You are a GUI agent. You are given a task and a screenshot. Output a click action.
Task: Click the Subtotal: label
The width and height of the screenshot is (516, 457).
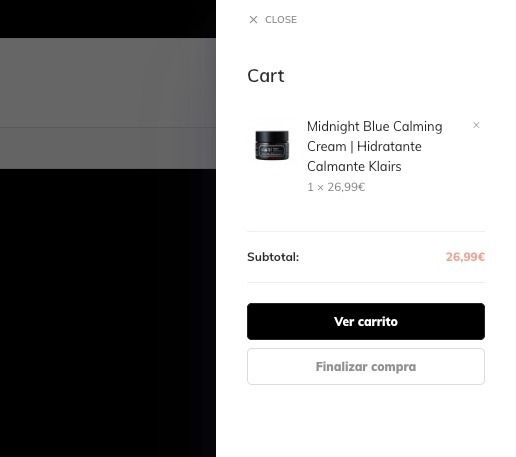pos(273,257)
